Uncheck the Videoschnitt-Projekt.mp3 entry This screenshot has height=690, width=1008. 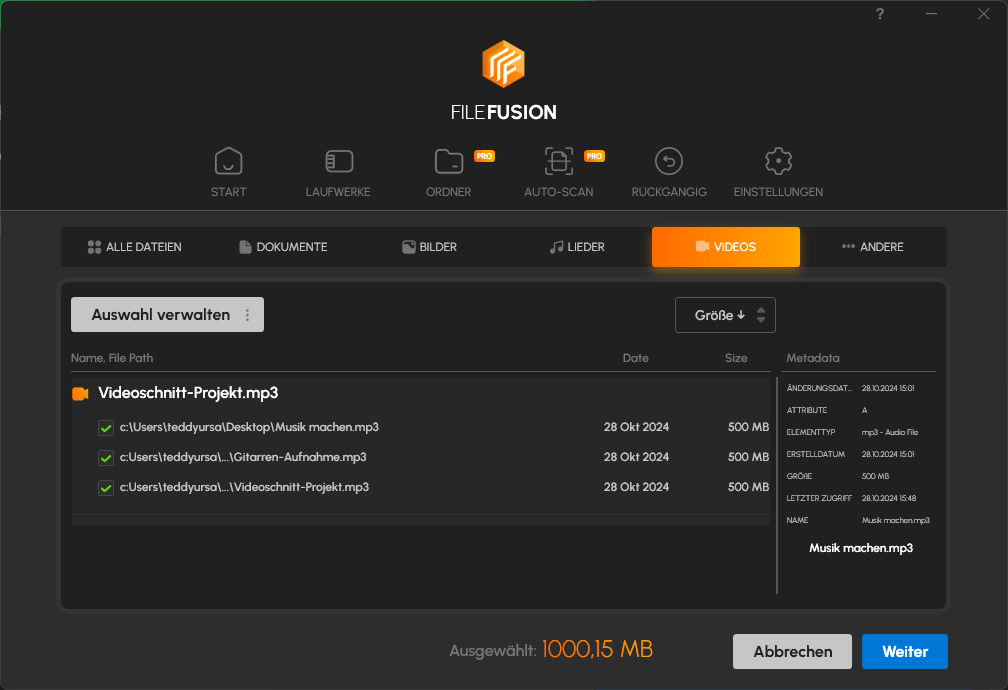[106, 487]
